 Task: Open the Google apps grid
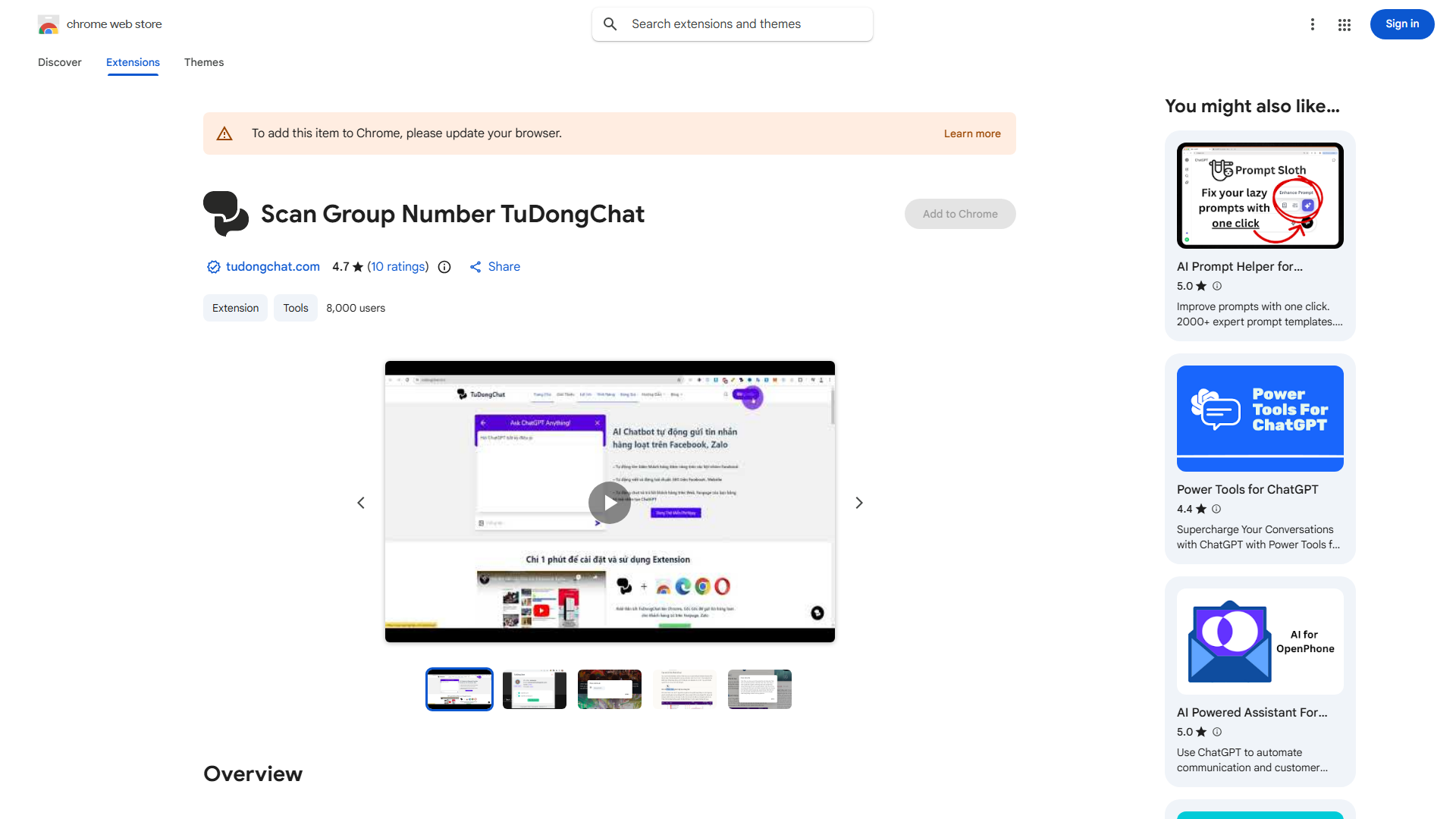(x=1344, y=24)
